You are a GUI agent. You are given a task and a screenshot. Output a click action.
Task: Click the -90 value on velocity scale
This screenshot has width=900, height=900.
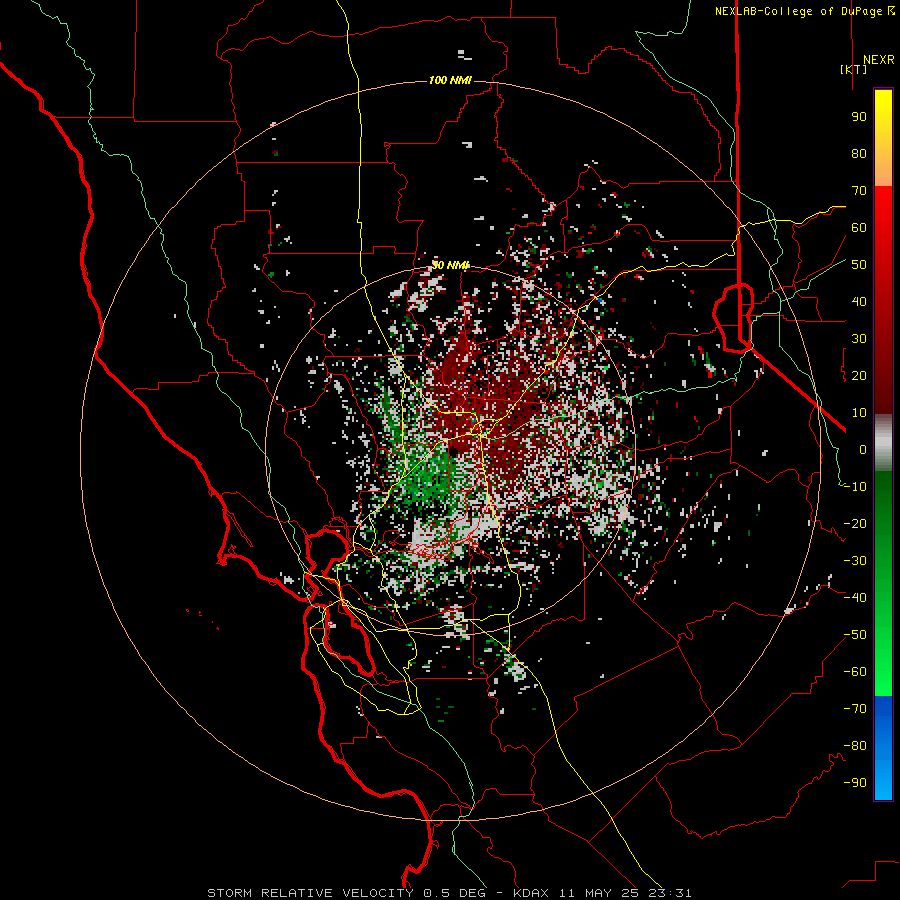tap(855, 783)
